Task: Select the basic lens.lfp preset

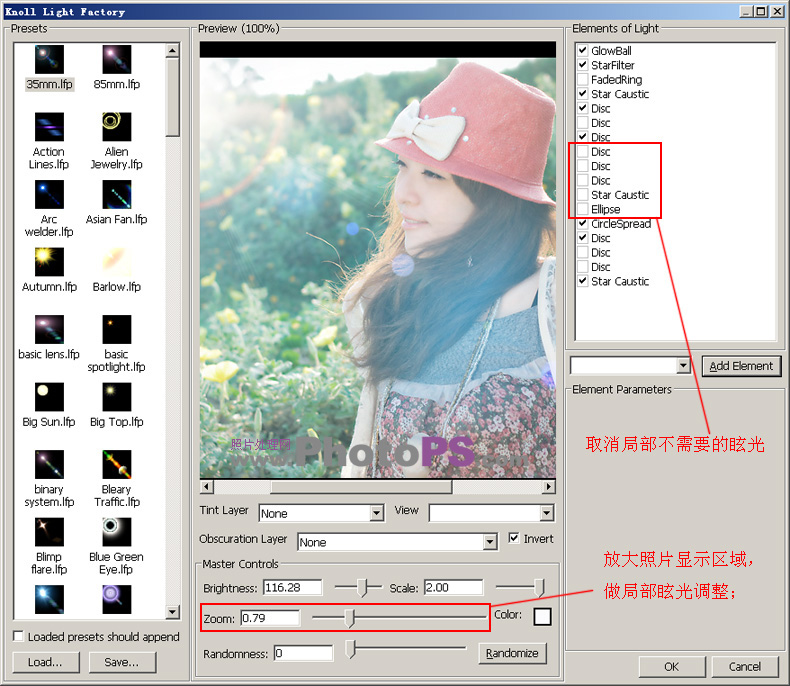Action: [x=49, y=329]
